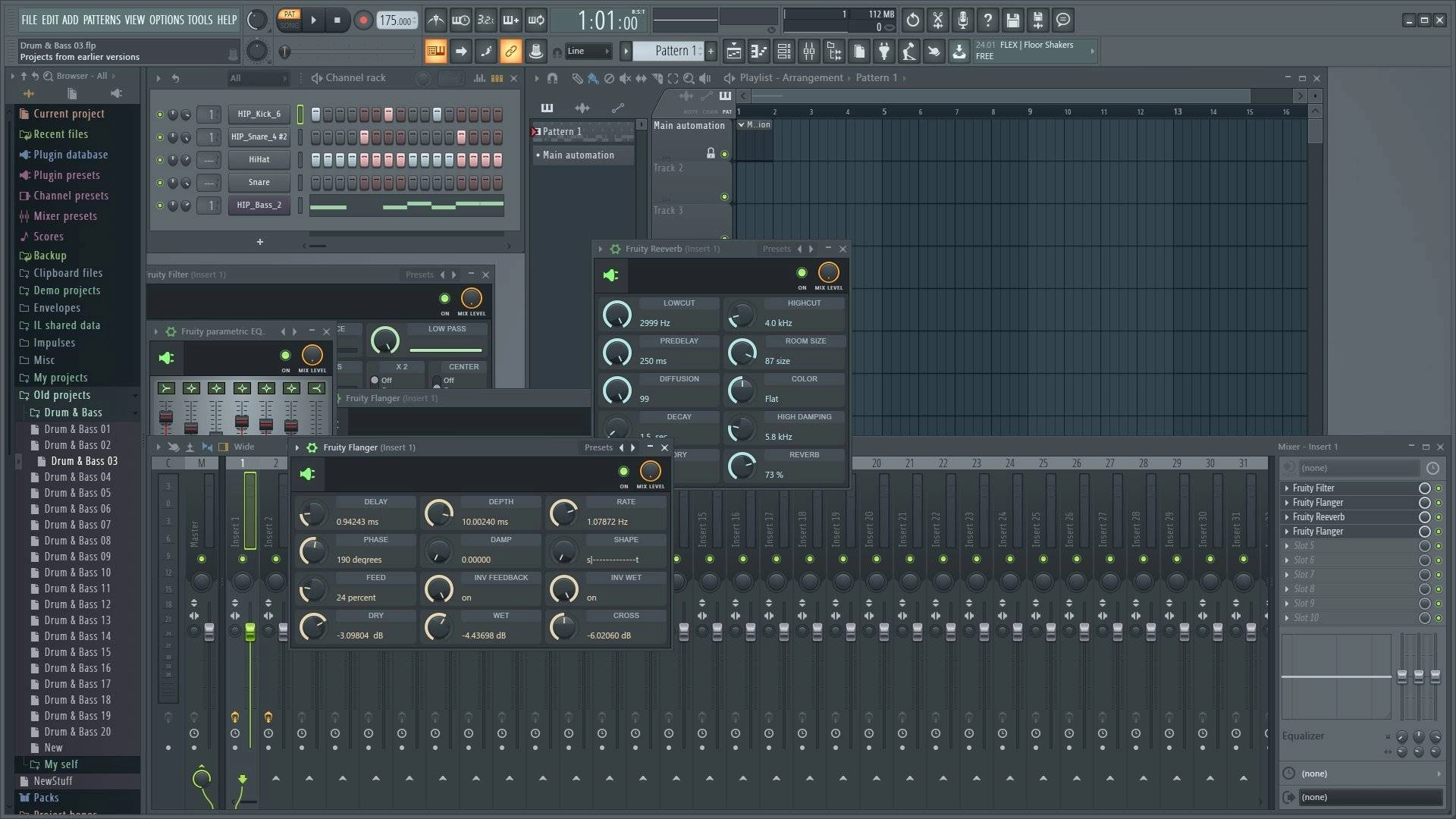1456x819 pixels.
Task: Start playback with the play button
Action: [x=313, y=20]
